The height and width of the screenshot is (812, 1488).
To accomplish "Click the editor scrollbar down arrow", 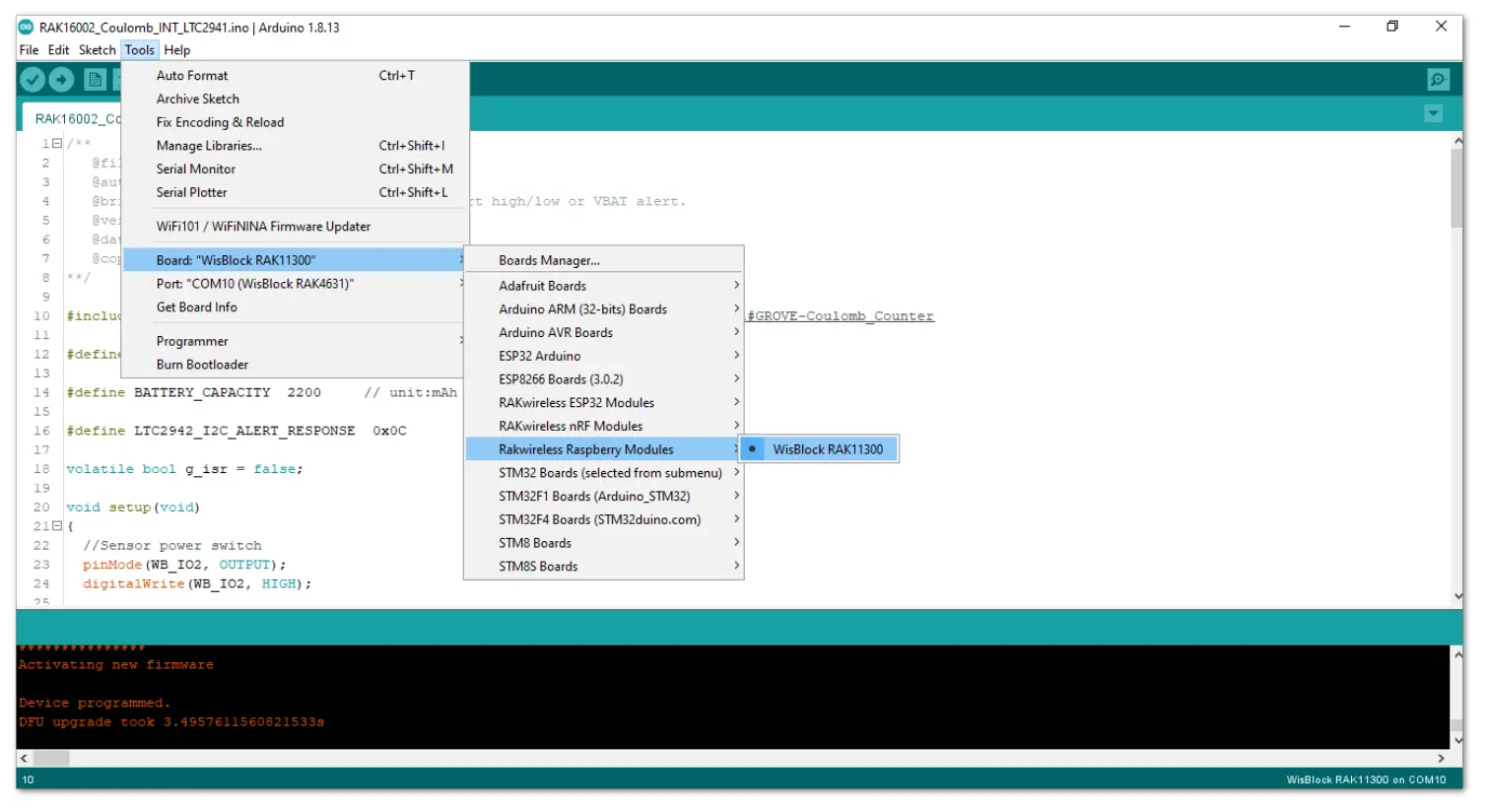I will coord(1456,596).
